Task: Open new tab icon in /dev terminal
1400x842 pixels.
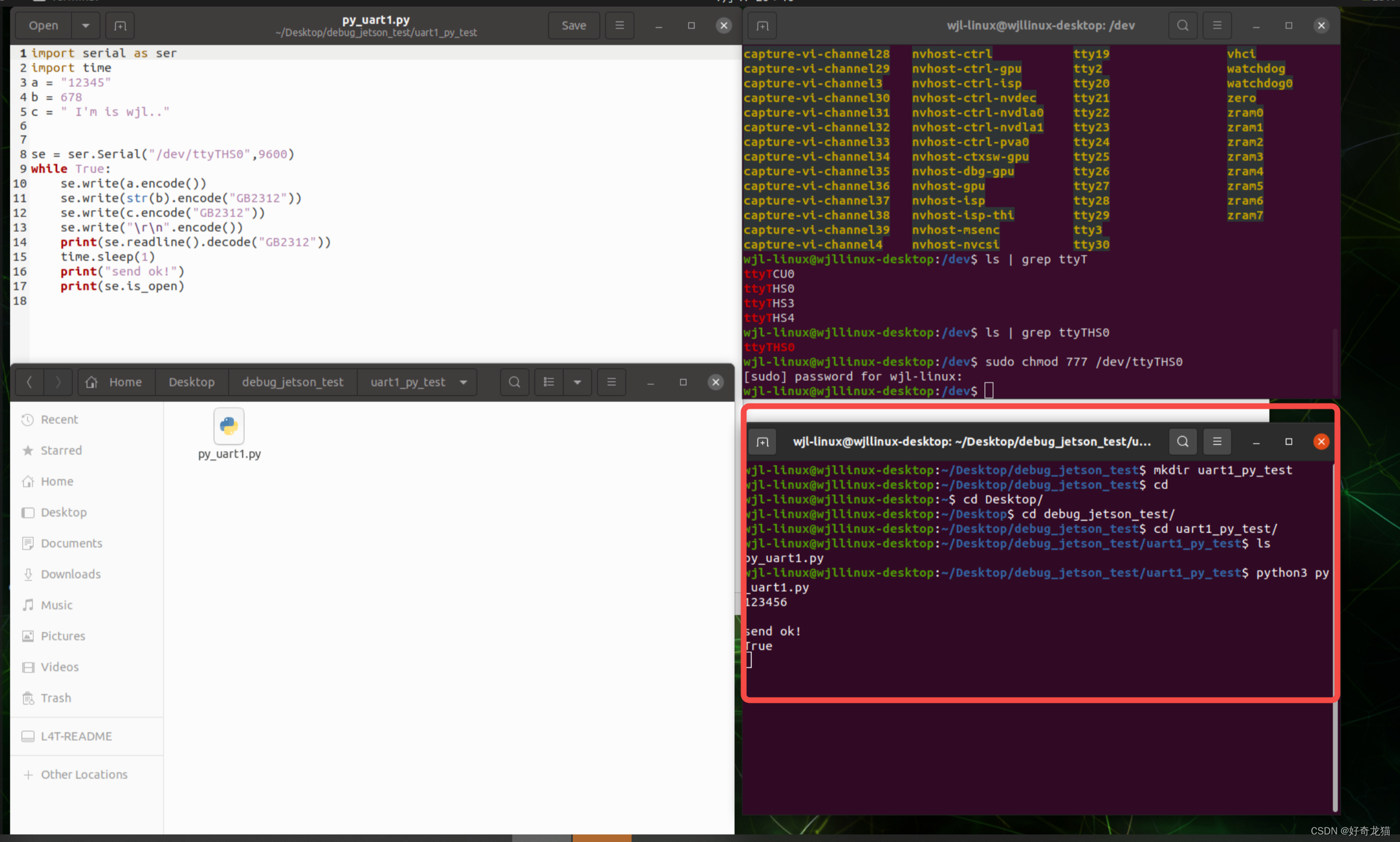Action: coord(763,26)
